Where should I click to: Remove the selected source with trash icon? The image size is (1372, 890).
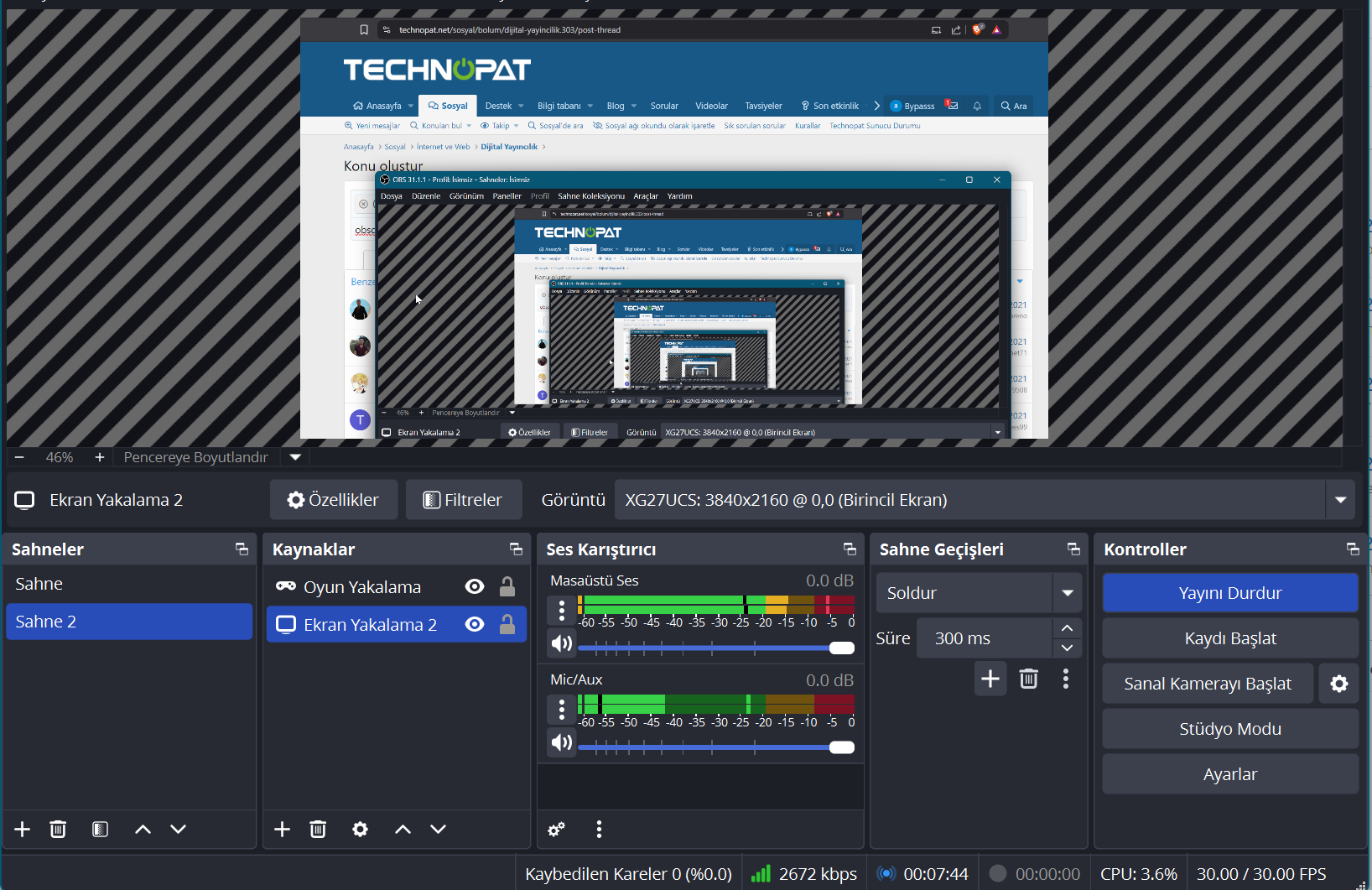[318, 830]
